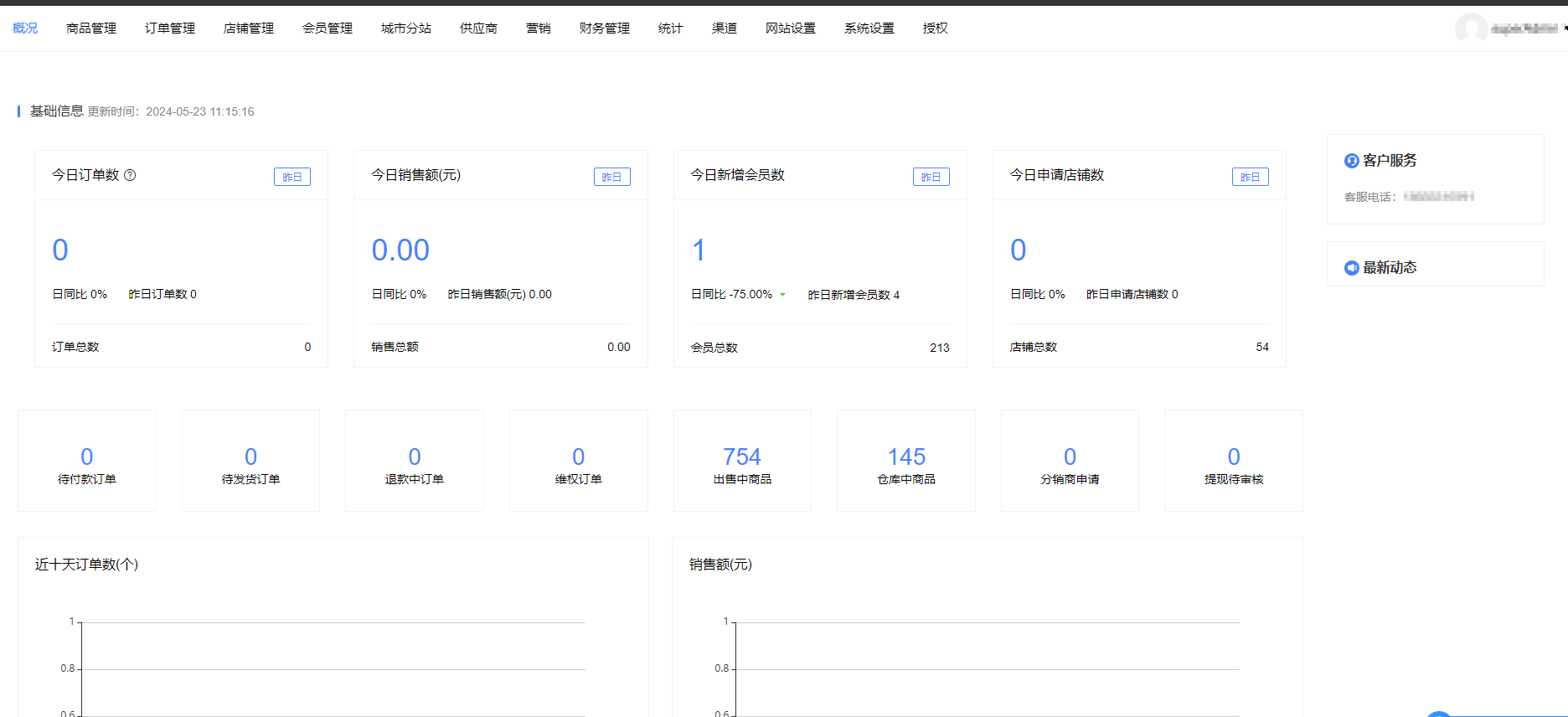Click the user avatar in header

[x=1471, y=28]
